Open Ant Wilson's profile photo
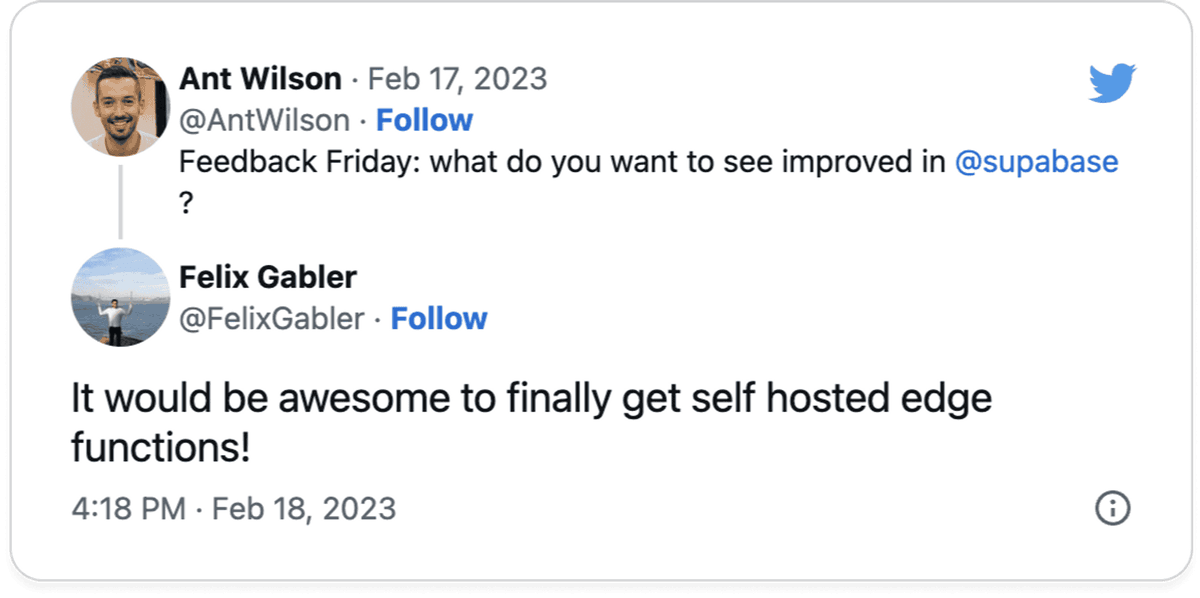 [120, 106]
